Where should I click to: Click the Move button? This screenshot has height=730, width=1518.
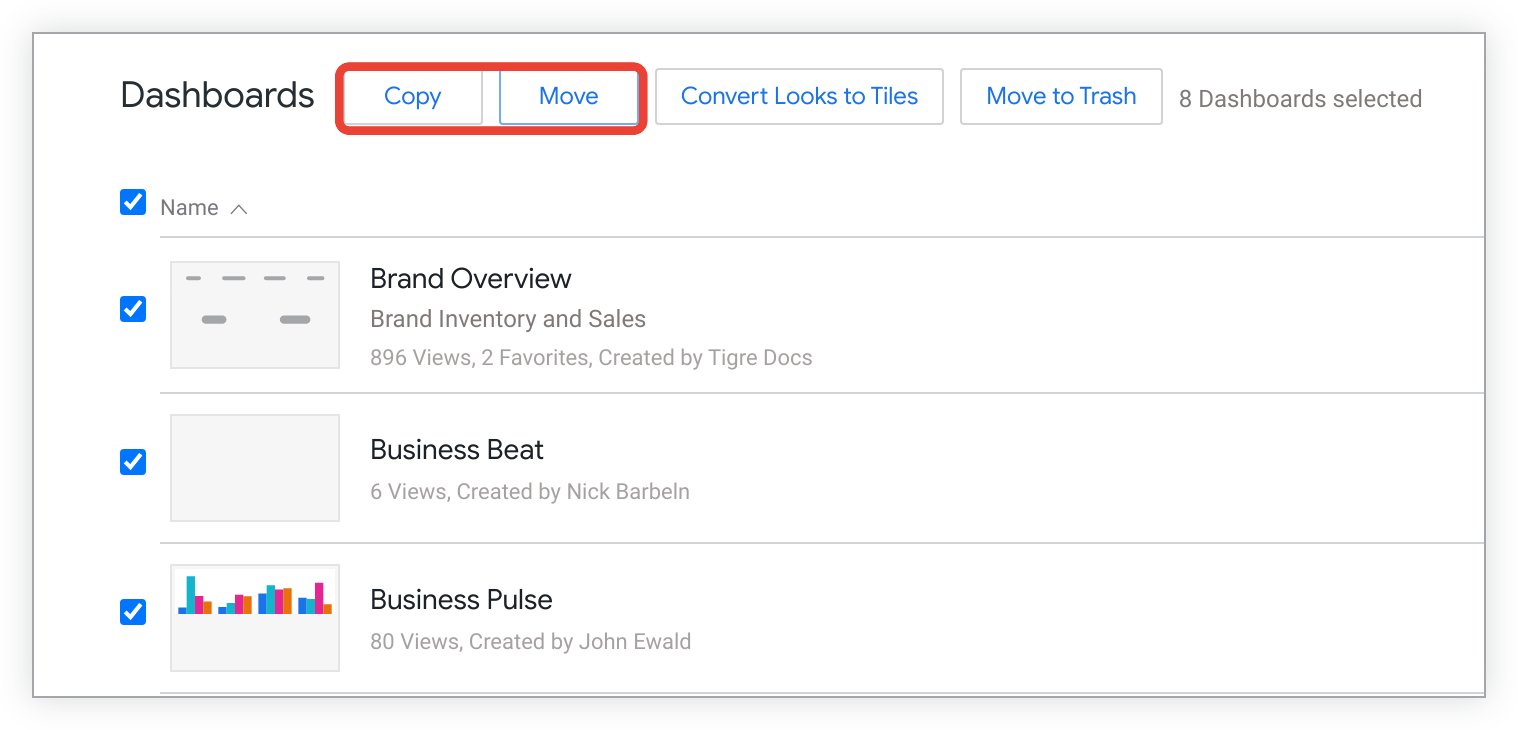(568, 97)
